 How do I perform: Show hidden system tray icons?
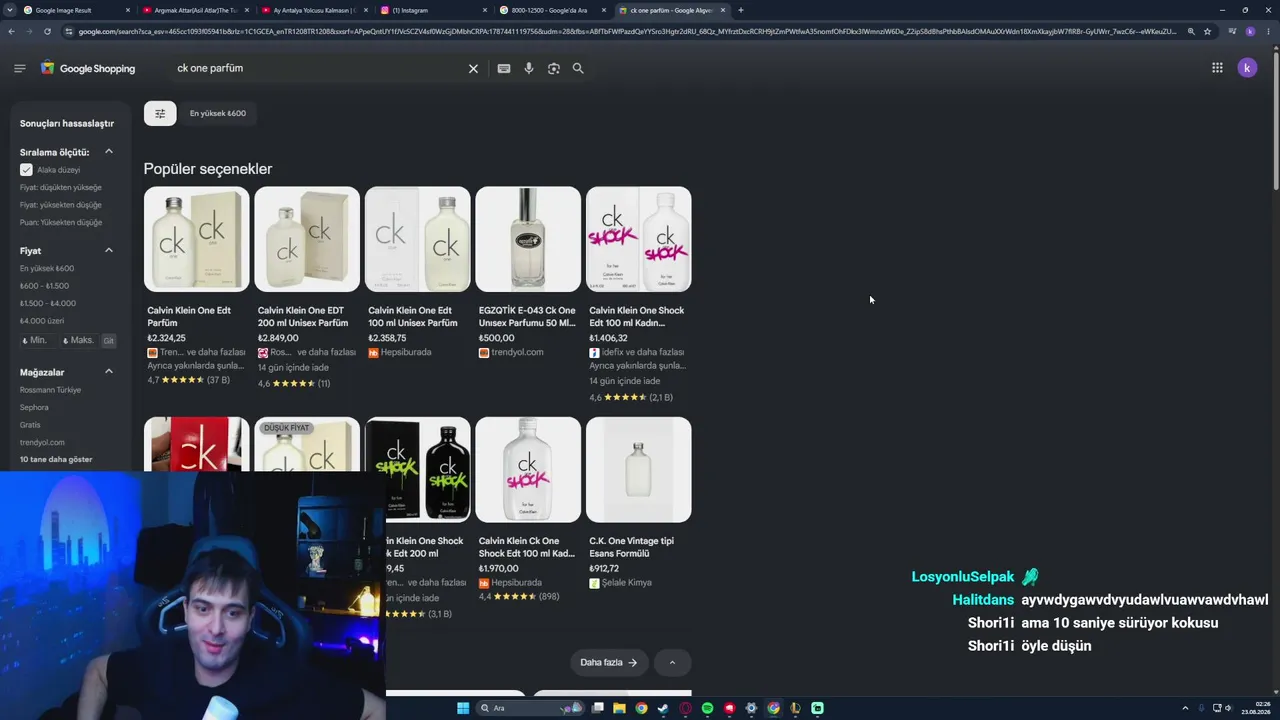pyautogui.click(x=1185, y=708)
